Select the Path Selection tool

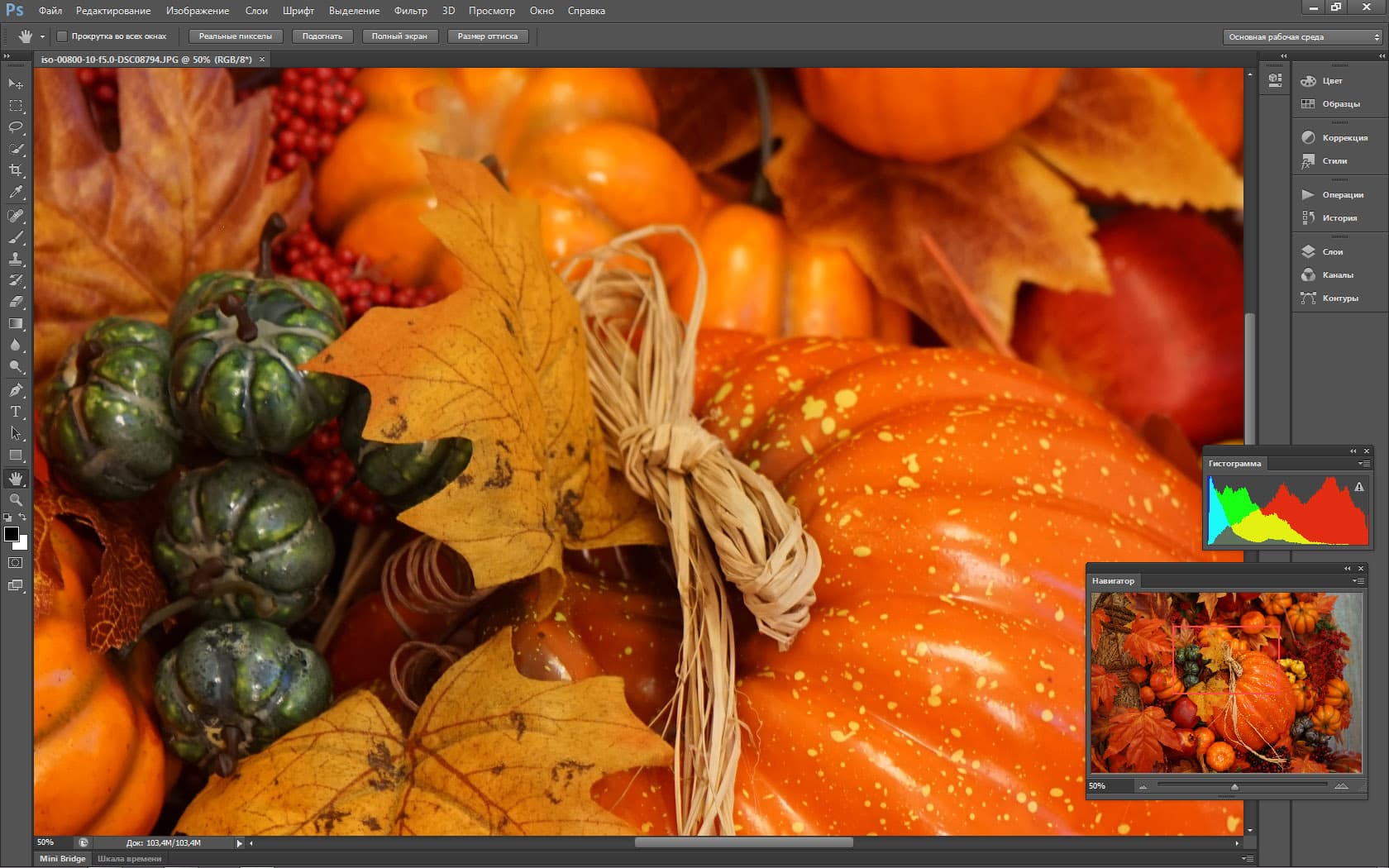tap(16, 433)
